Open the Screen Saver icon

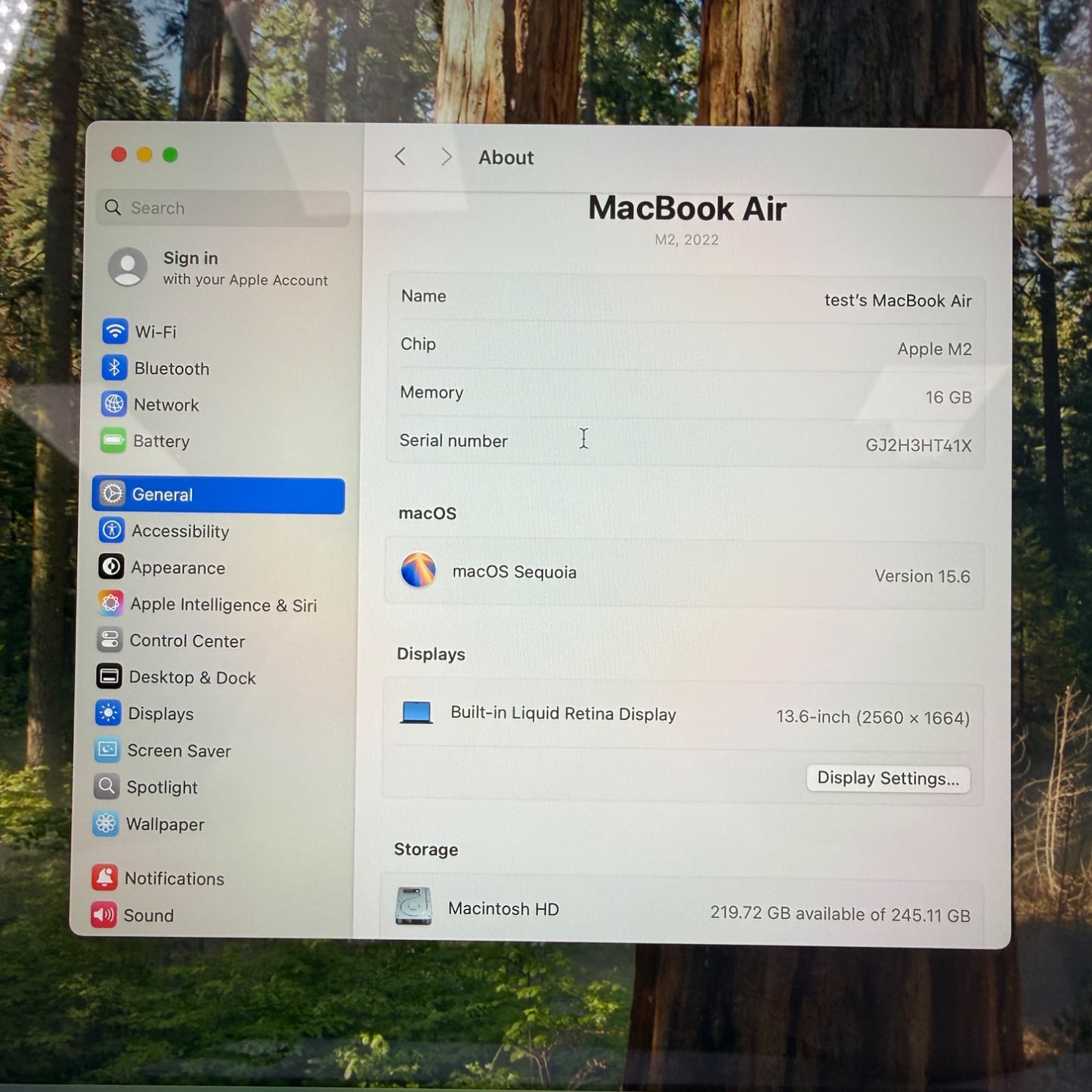coord(107,750)
